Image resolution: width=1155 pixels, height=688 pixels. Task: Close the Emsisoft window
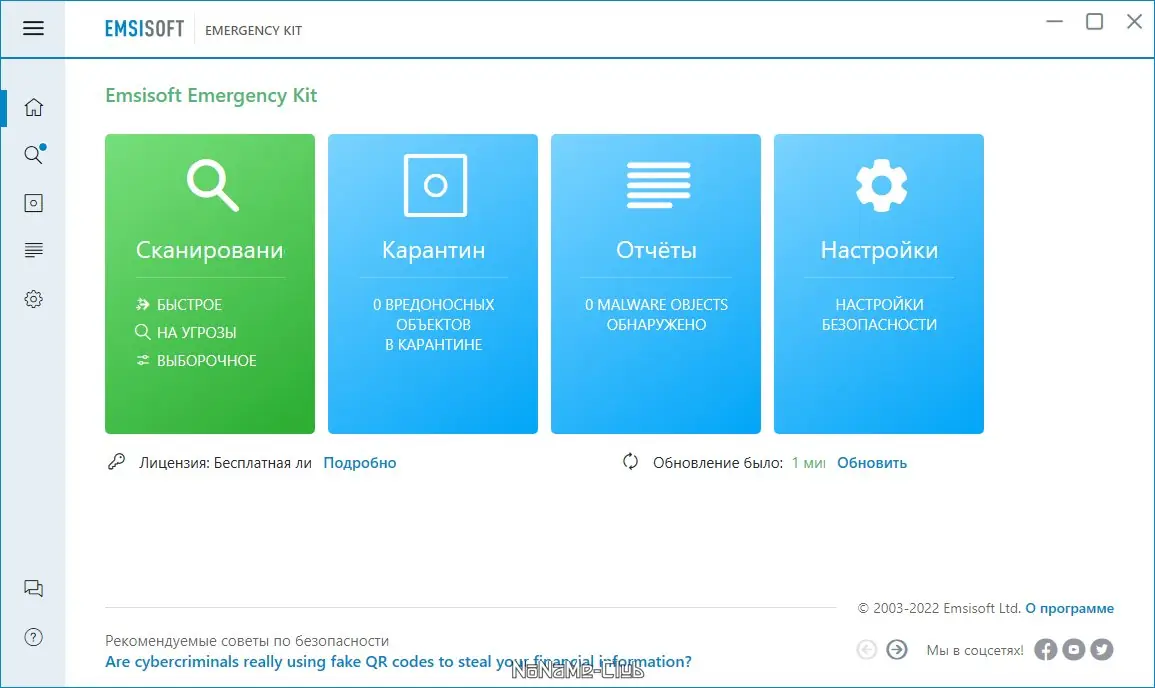[1134, 21]
